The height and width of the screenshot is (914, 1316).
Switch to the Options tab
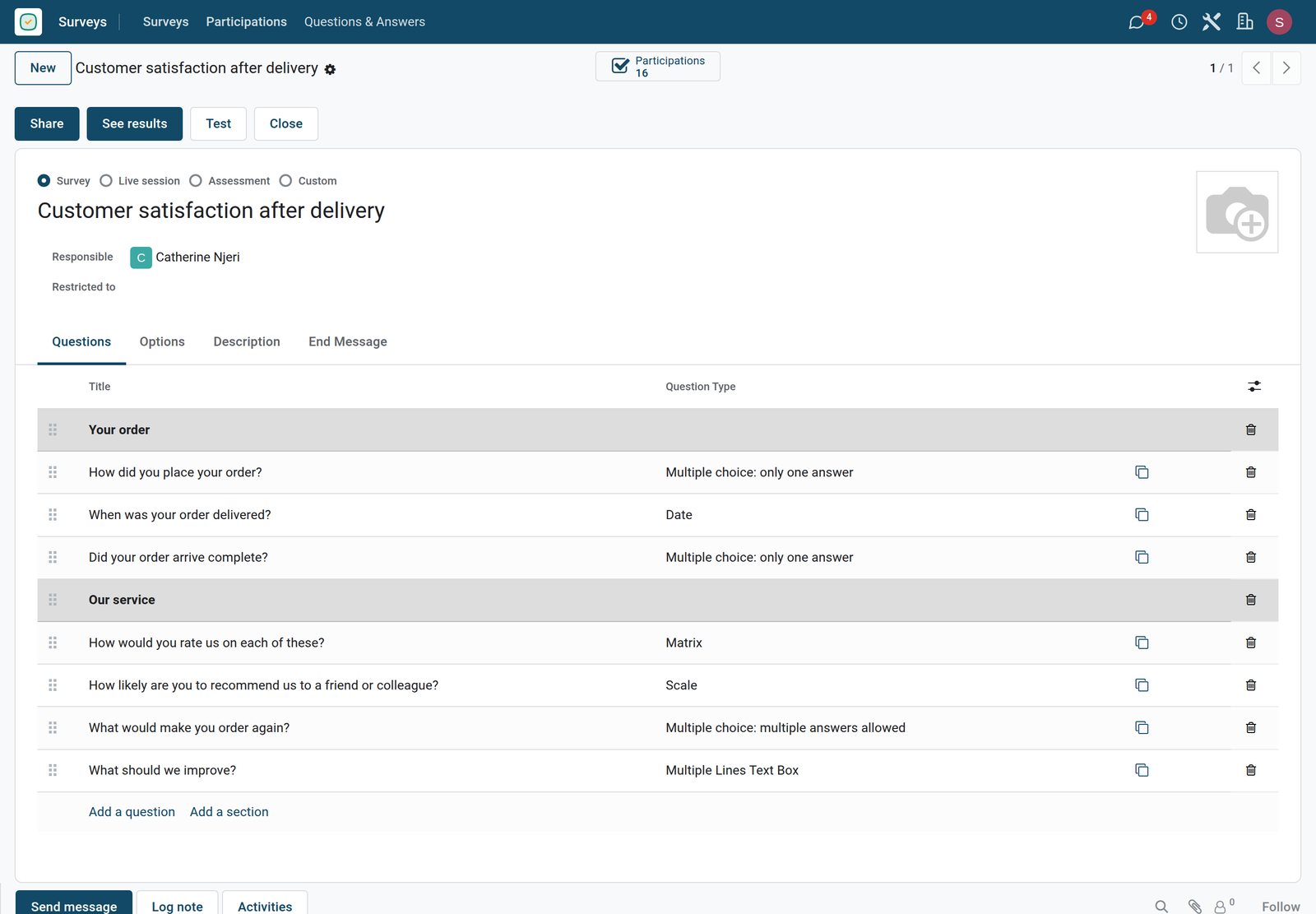tap(162, 341)
